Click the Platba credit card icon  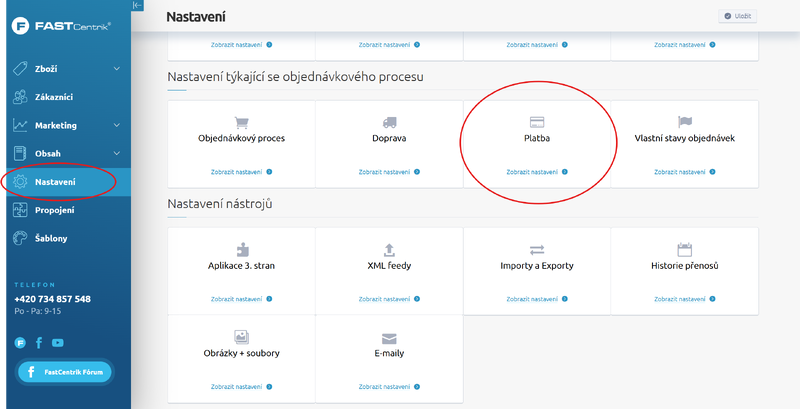pyautogui.click(x=537, y=121)
